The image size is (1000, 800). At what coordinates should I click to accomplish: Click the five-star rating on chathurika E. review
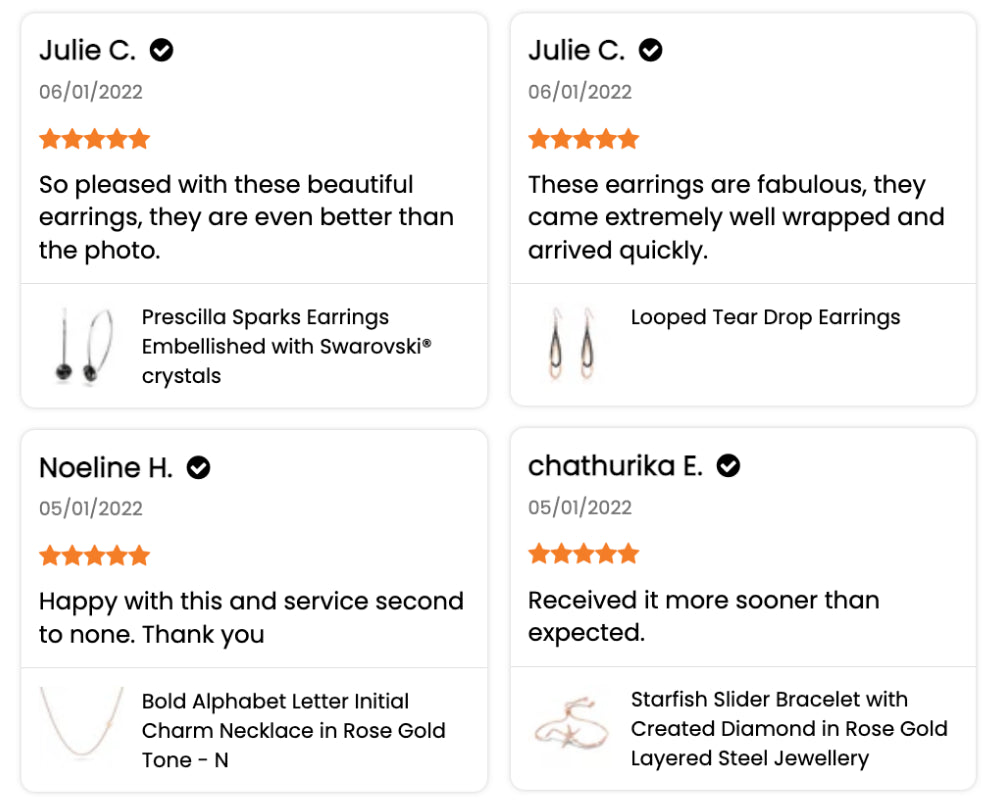pos(584,553)
